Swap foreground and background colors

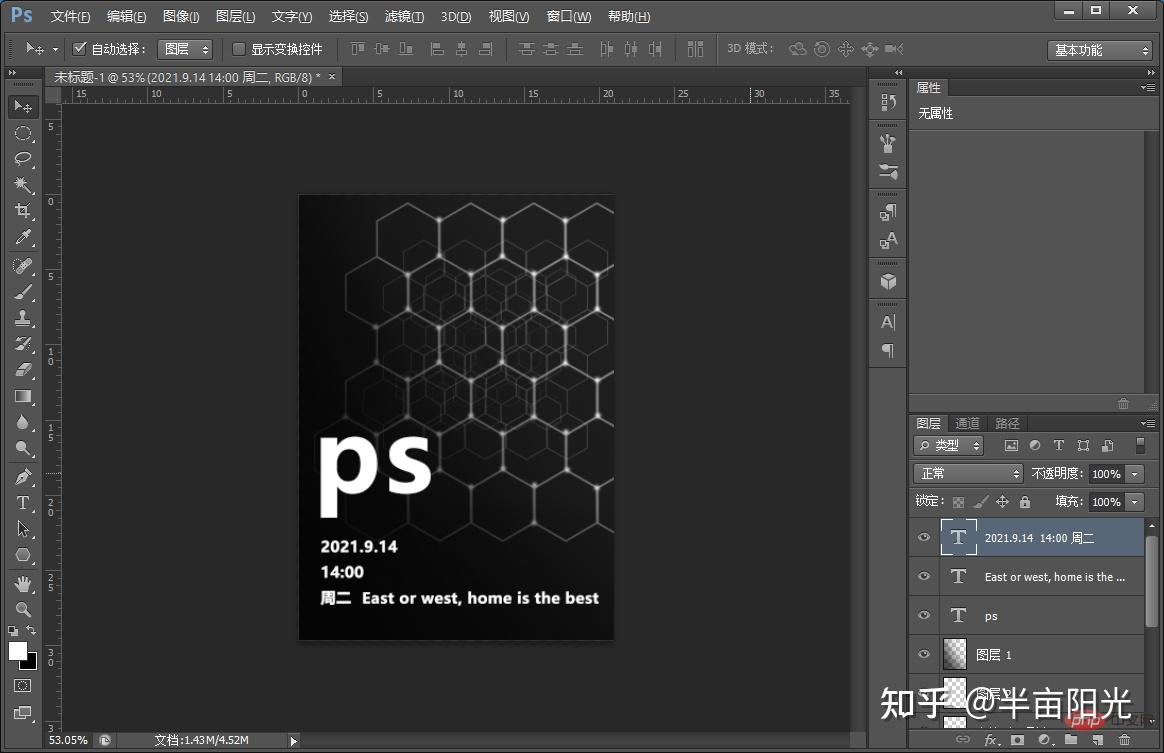(31, 630)
